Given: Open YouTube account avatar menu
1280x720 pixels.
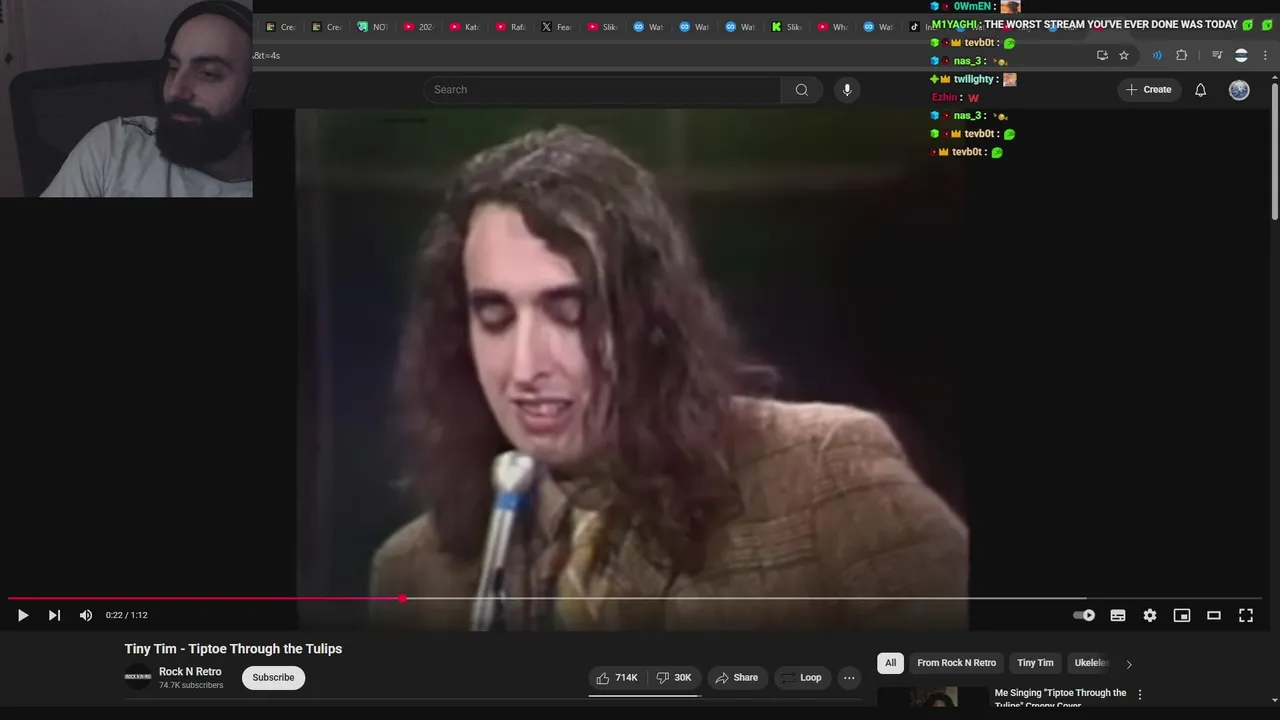Looking at the screenshot, I should (x=1239, y=90).
